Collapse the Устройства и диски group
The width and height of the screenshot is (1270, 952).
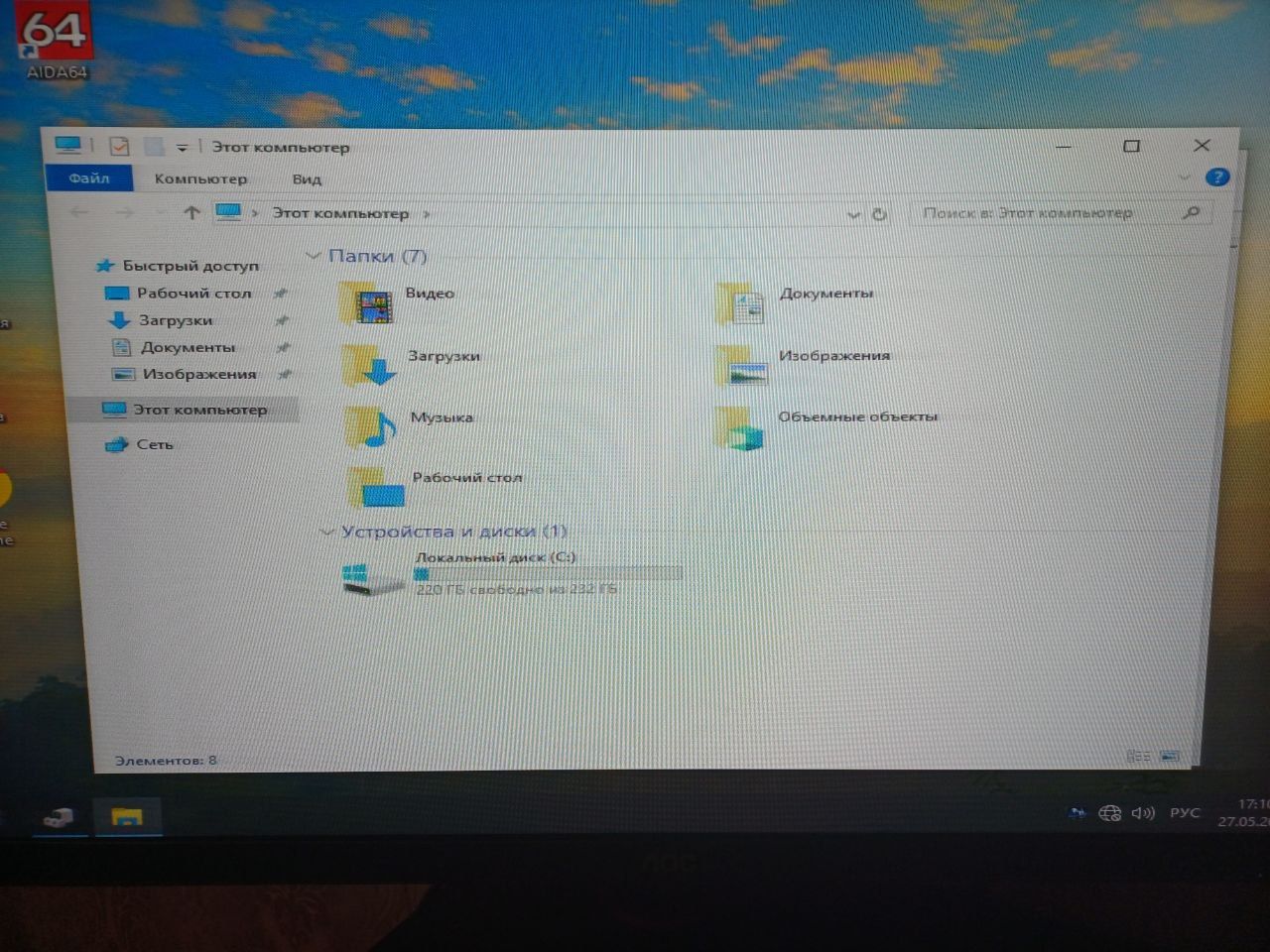(x=326, y=532)
